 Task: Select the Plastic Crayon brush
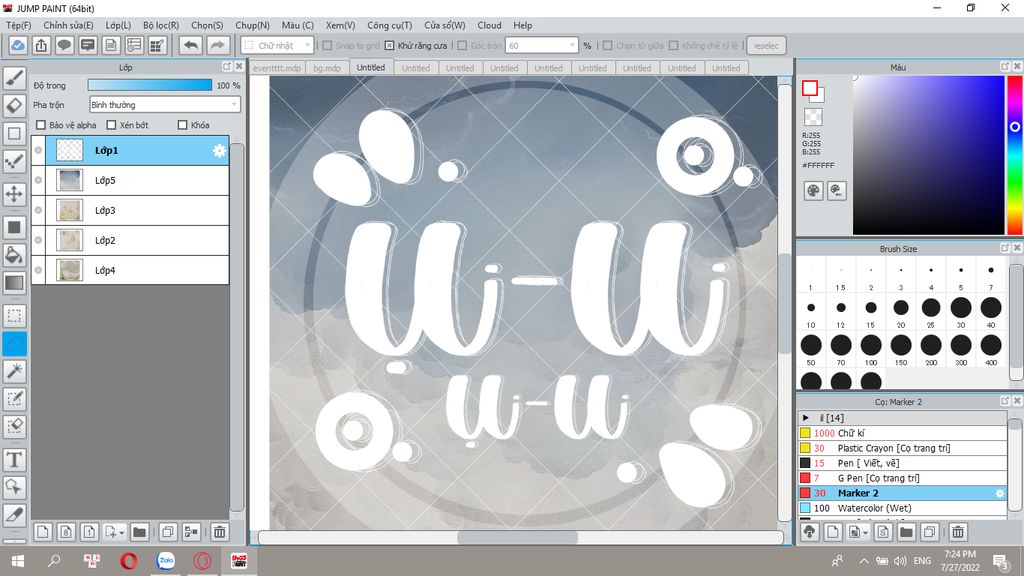(x=902, y=448)
